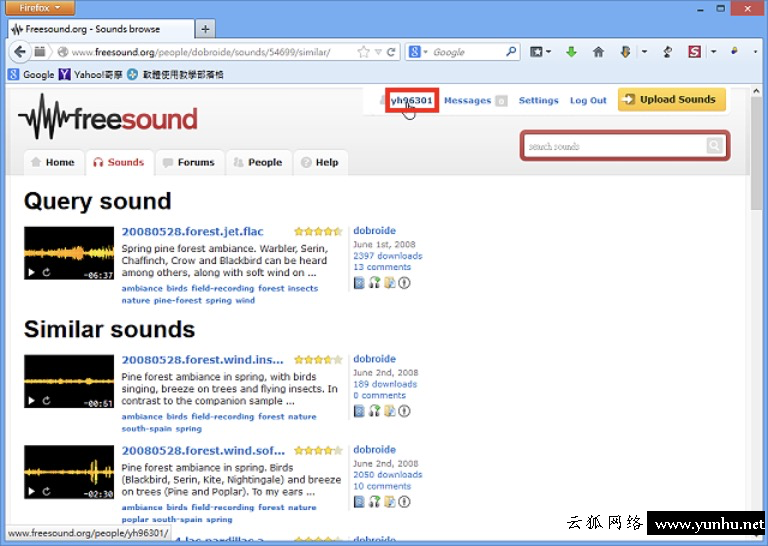Viewport: 768px width, 546px height.
Task: Open 2397 downloads link
Action: pos(387,256)
